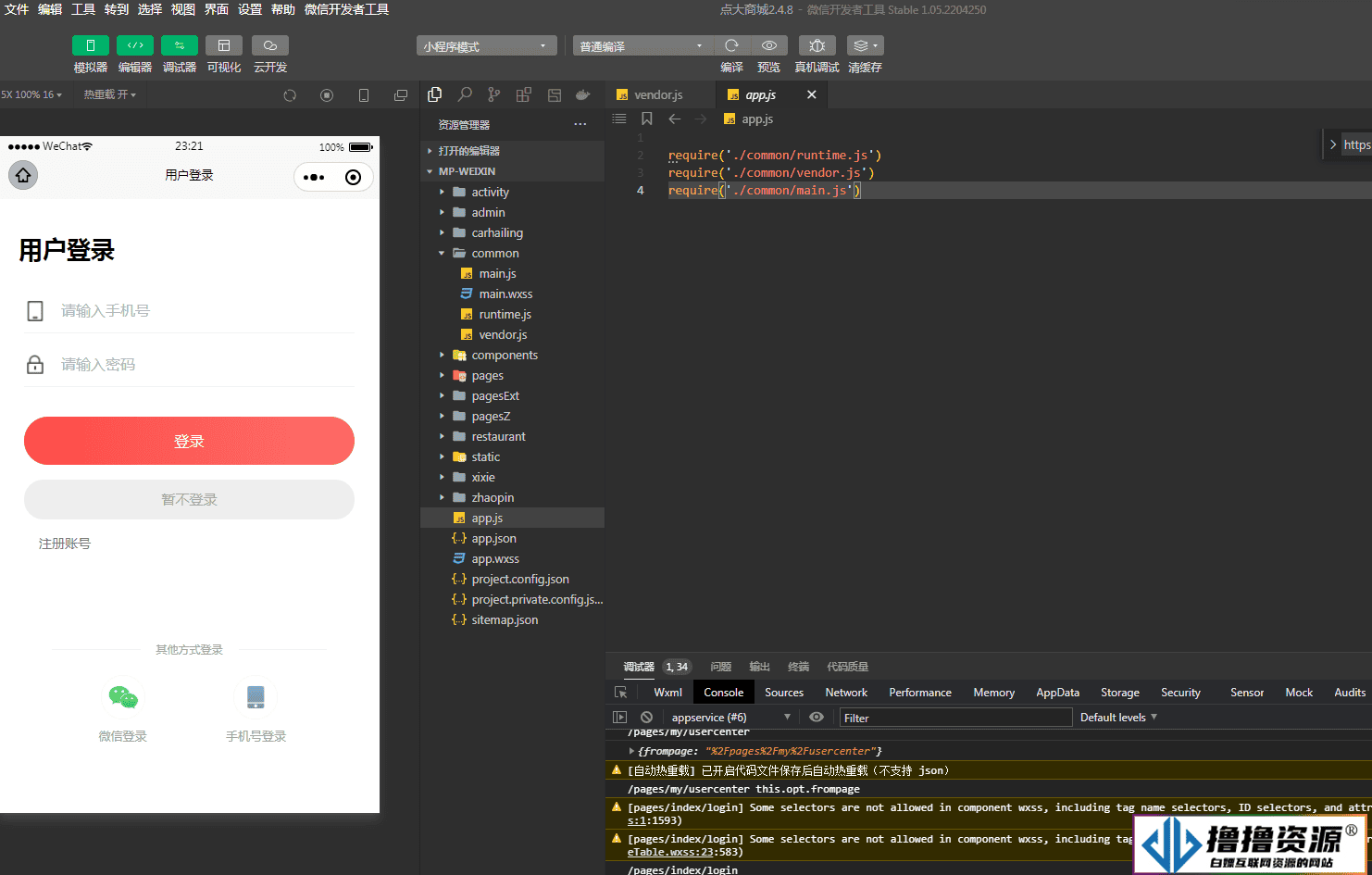Click the clear cache icon
This screenshot has width=1372, height=875.
pyautogui.click(x=865, y=45)
